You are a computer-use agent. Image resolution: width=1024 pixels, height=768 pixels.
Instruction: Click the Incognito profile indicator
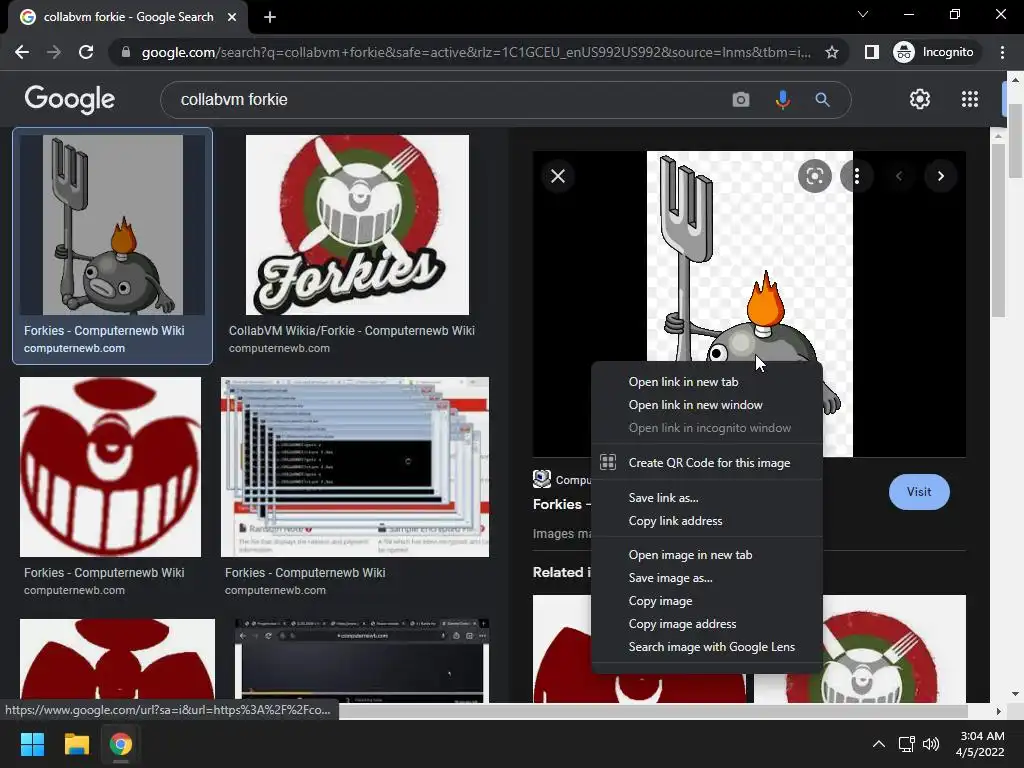point(935,52)
